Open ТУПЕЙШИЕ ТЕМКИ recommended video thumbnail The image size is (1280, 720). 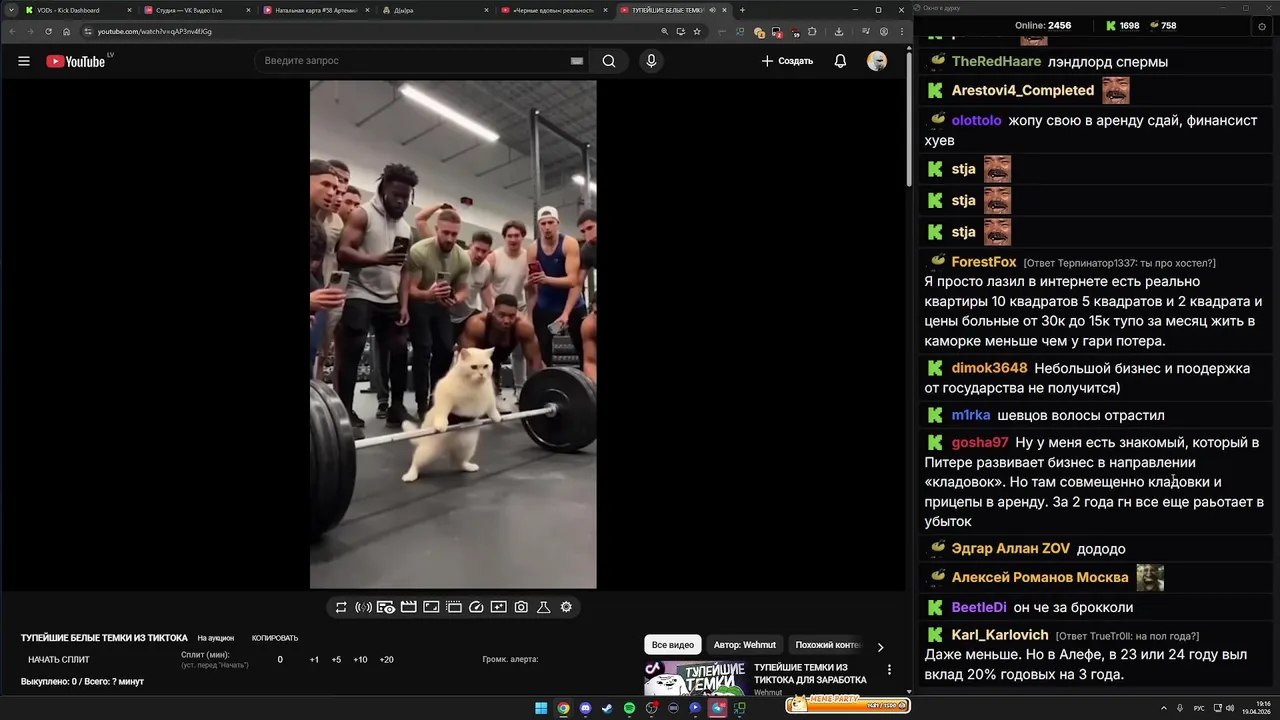point(695,678)
